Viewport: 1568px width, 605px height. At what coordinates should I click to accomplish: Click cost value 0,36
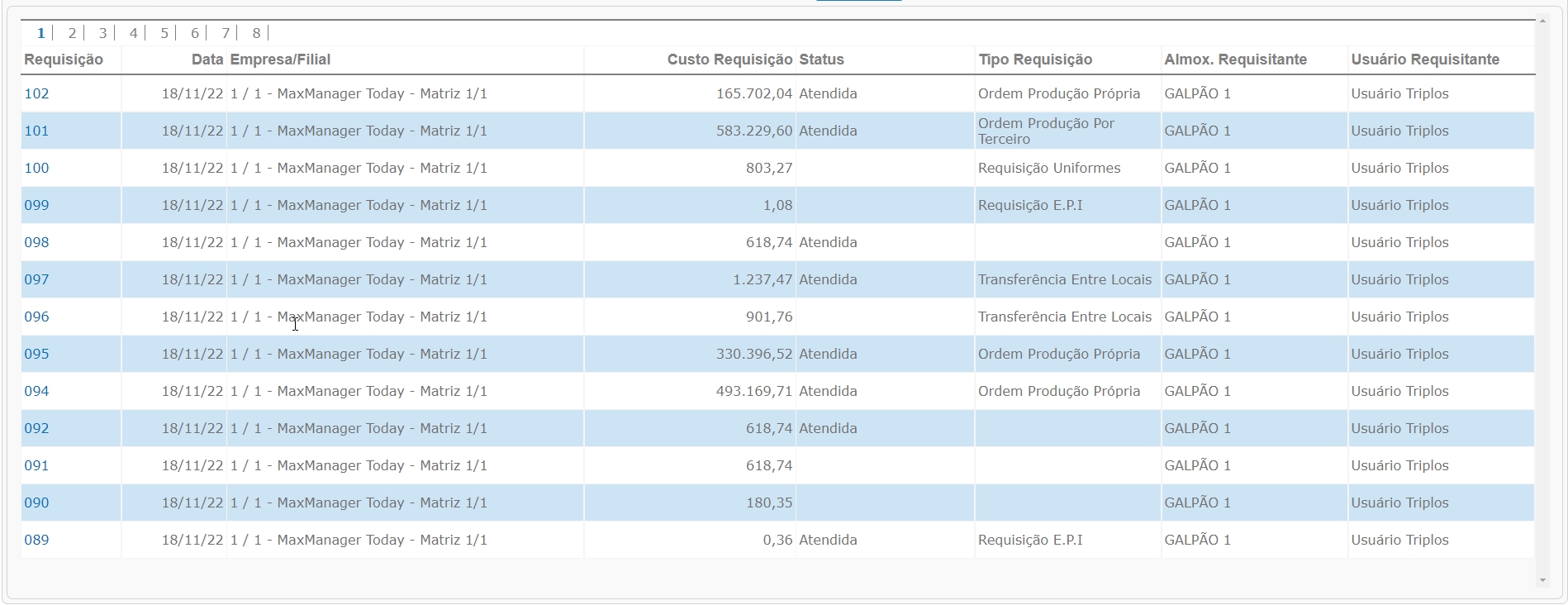(x=777, y=540)
